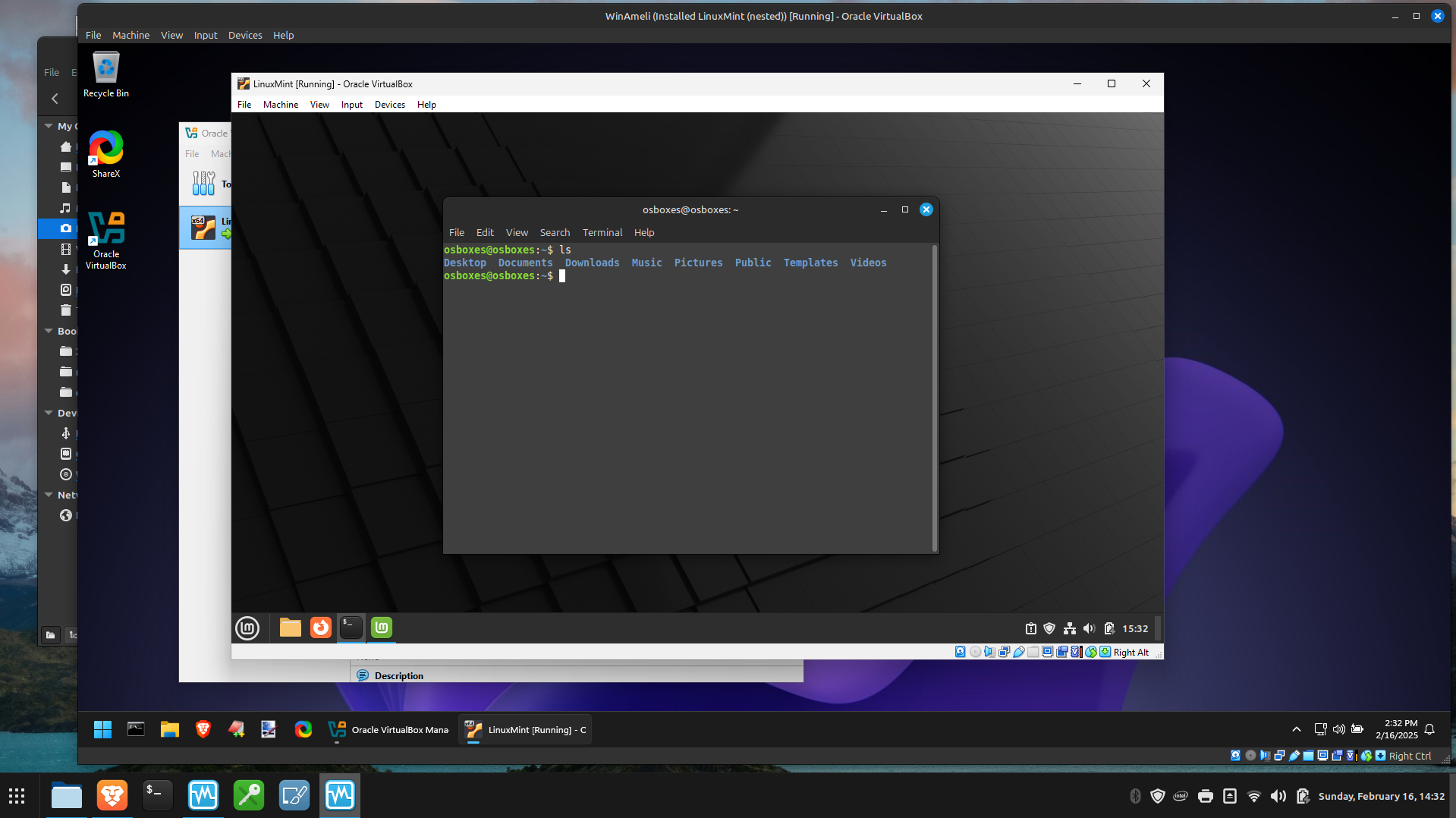Click host printer tray icon
This screenshot has width=1456, height=818.
click(1206, 796)
